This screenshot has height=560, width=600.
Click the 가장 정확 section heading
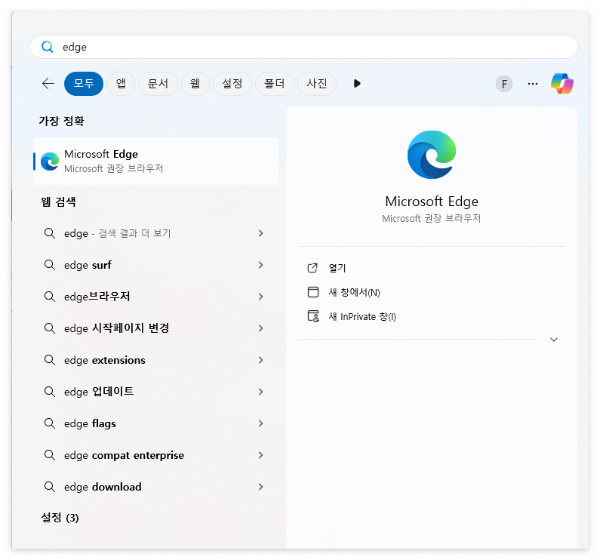point(61,121)
